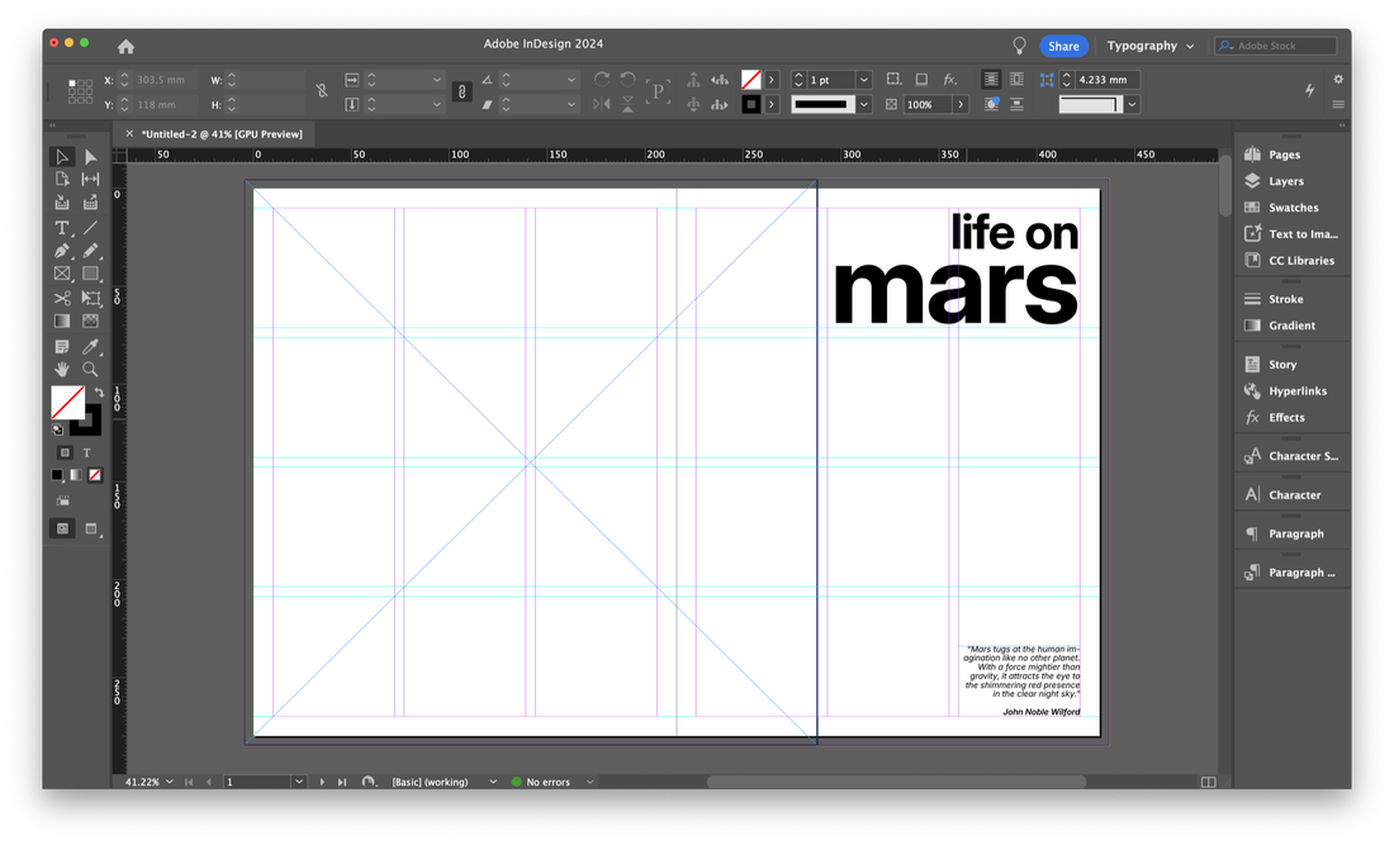
Task: Click the fx effects icon in control bar
Action: 950,79
